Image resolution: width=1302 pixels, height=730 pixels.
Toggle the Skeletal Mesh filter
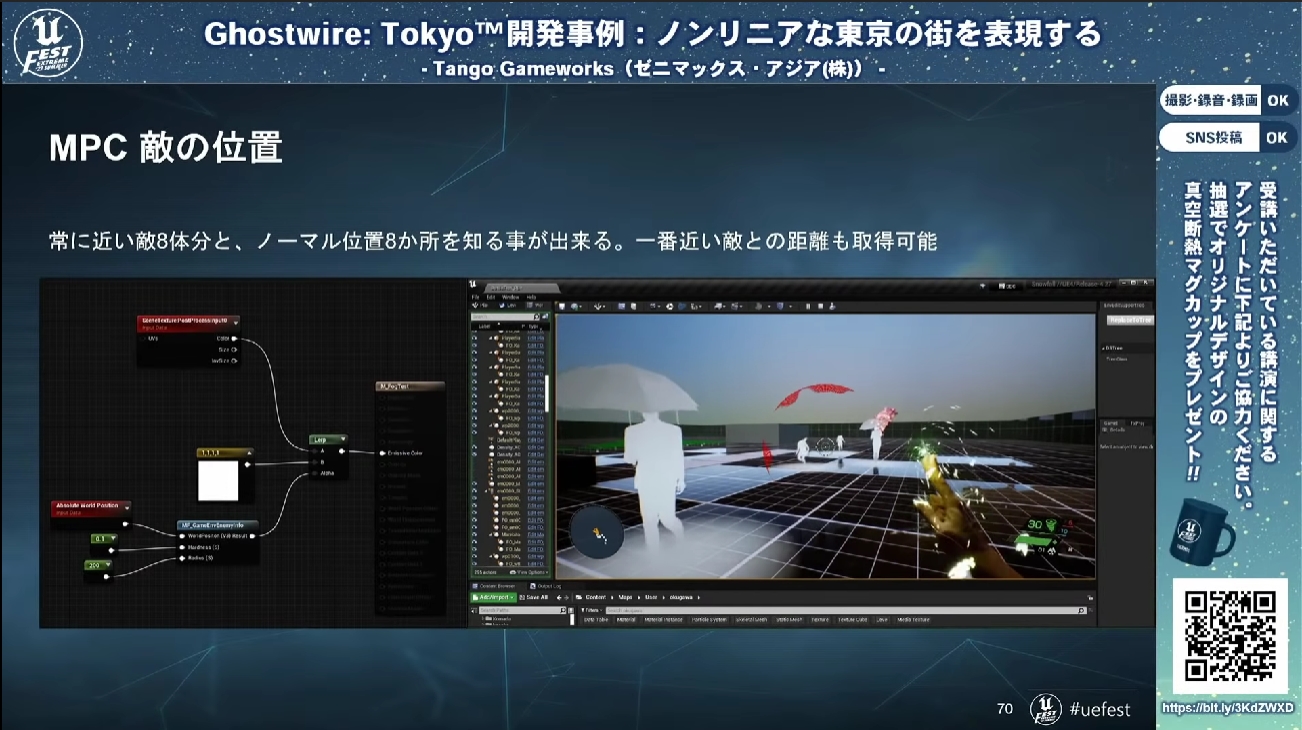(x=752, y=620)
